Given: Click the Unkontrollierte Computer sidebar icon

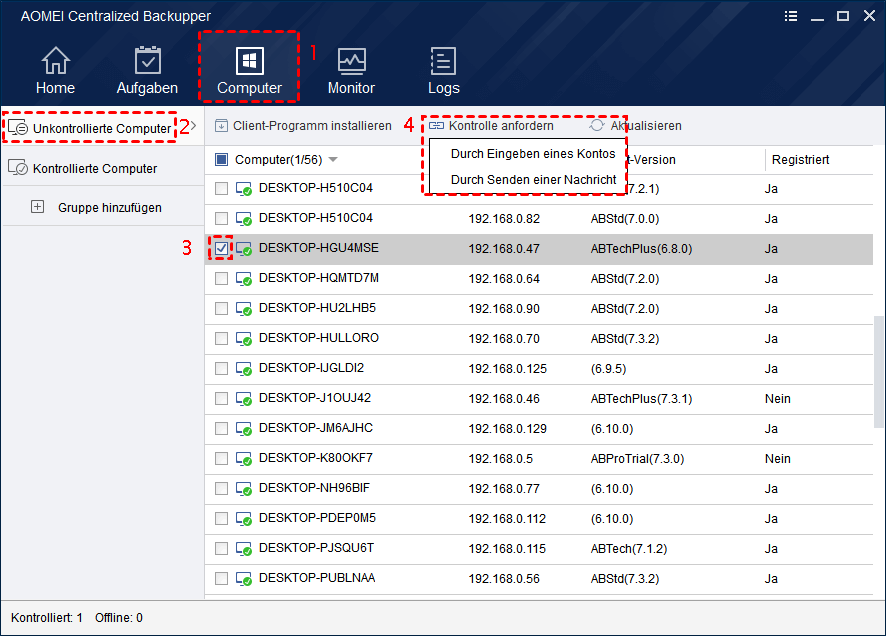Looking at the screenshot, I should (18, 128).
